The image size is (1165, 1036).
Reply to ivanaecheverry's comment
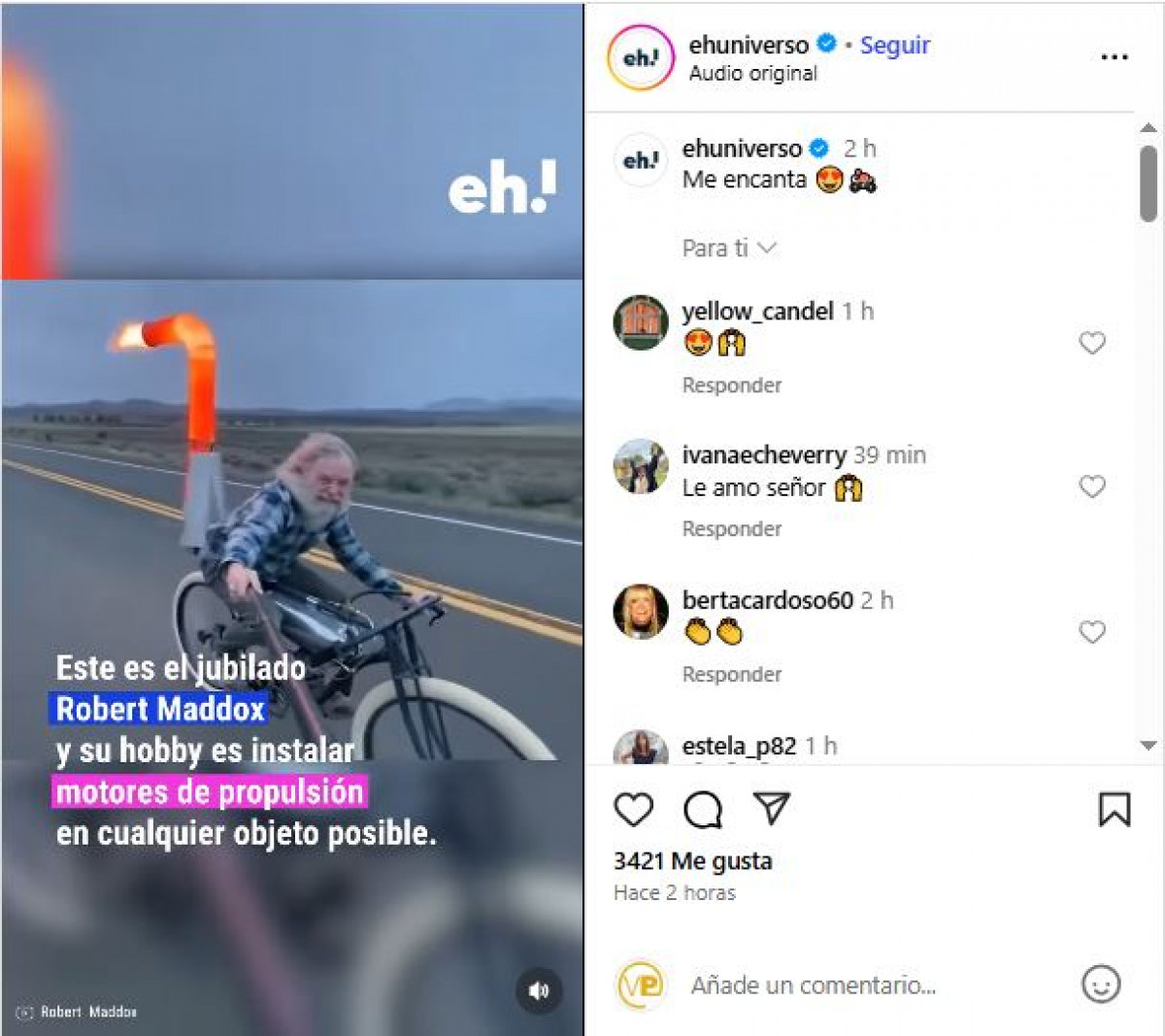(x=732, y=529)
